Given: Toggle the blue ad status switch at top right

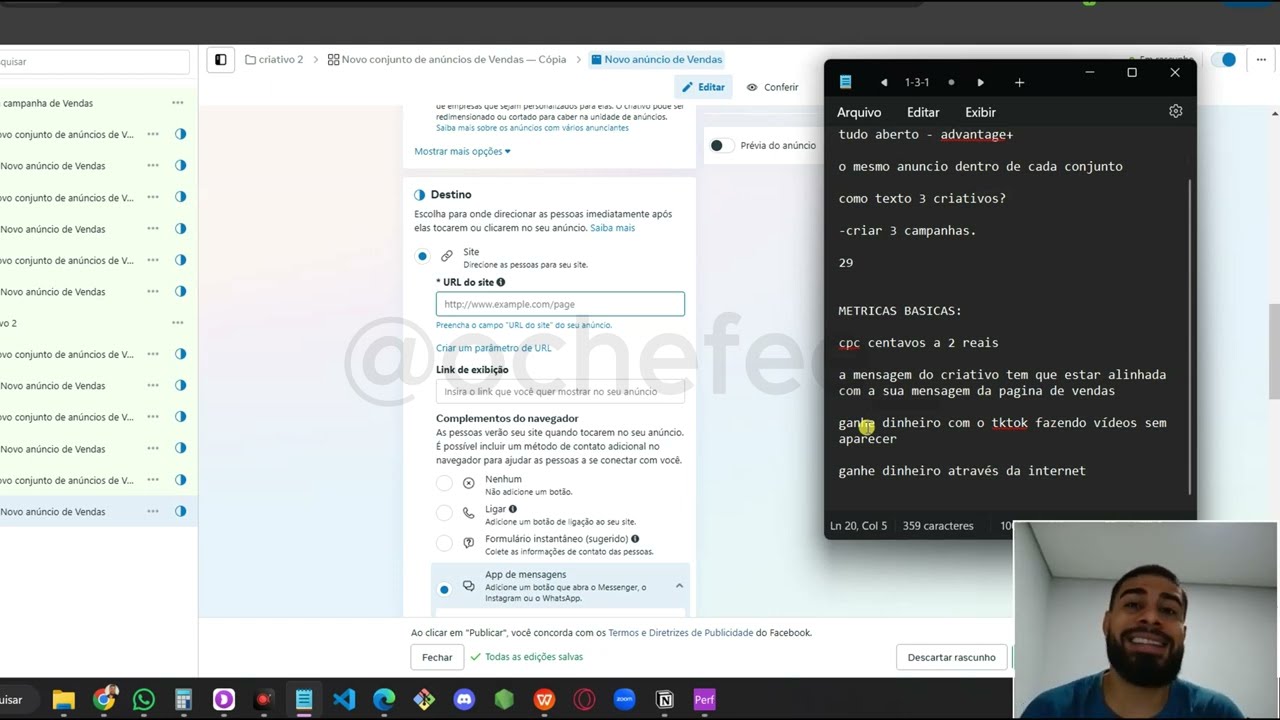Looking at the screenshot, I should coord(1224,60).
